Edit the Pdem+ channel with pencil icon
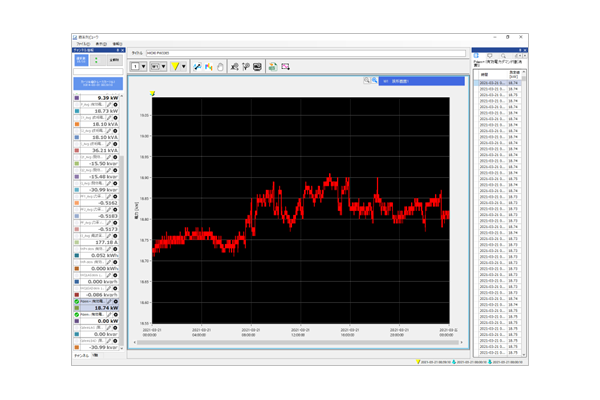The height and width of the screenshot is (400, 600). 109,302
